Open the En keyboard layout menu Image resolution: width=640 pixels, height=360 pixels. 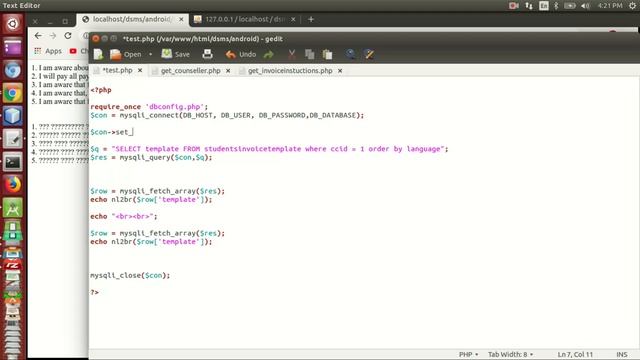click(544, 6)
